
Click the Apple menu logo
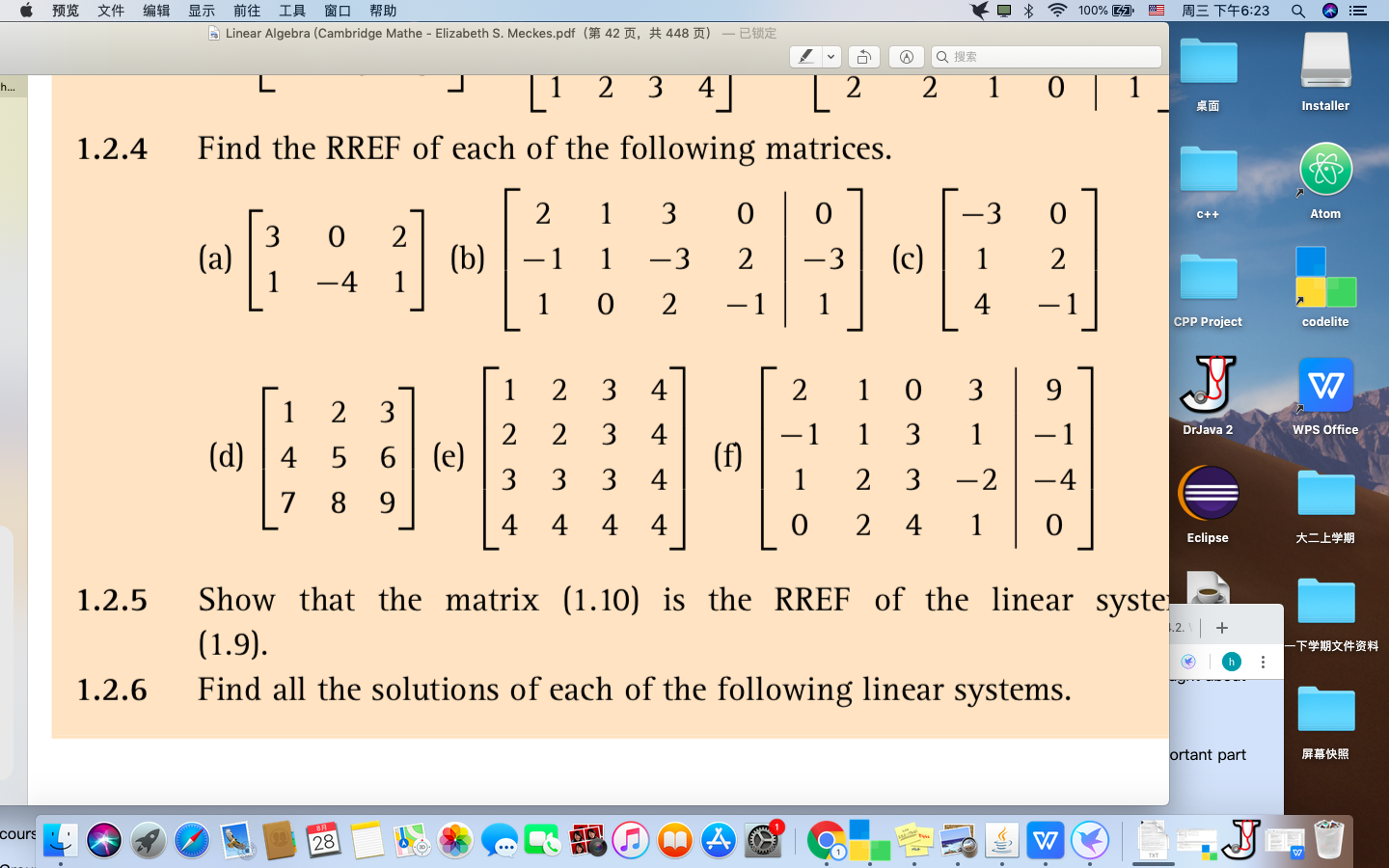(x=26, y=11)
